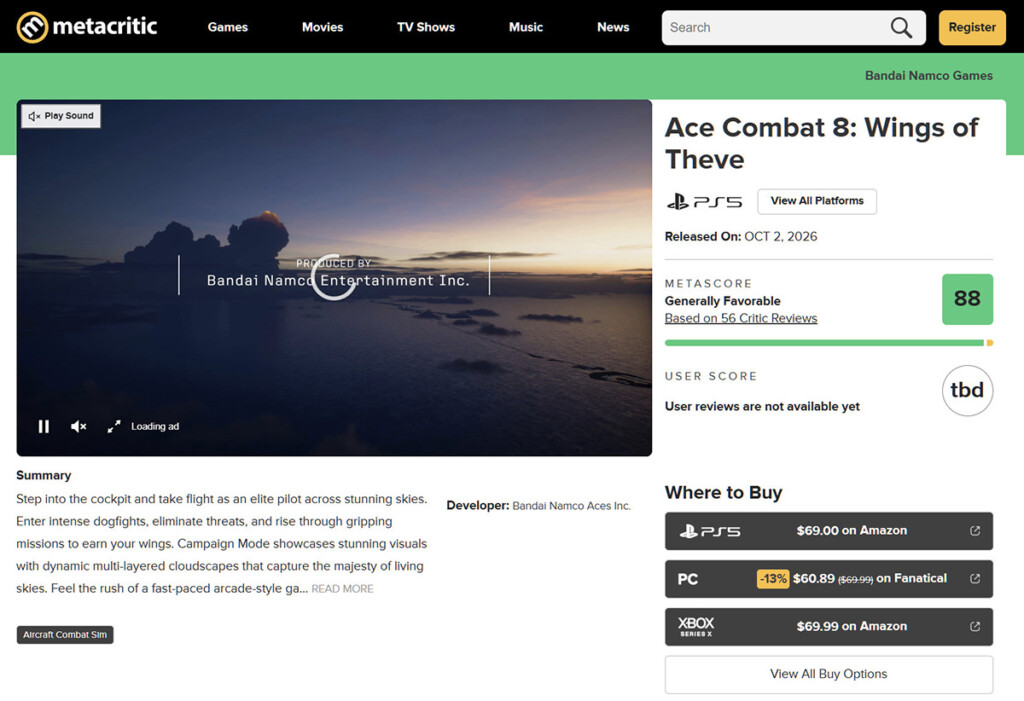This screenshot has width=1024, height=701.
Task: Click the 88 Metascore badge
Action: (967, 299)
